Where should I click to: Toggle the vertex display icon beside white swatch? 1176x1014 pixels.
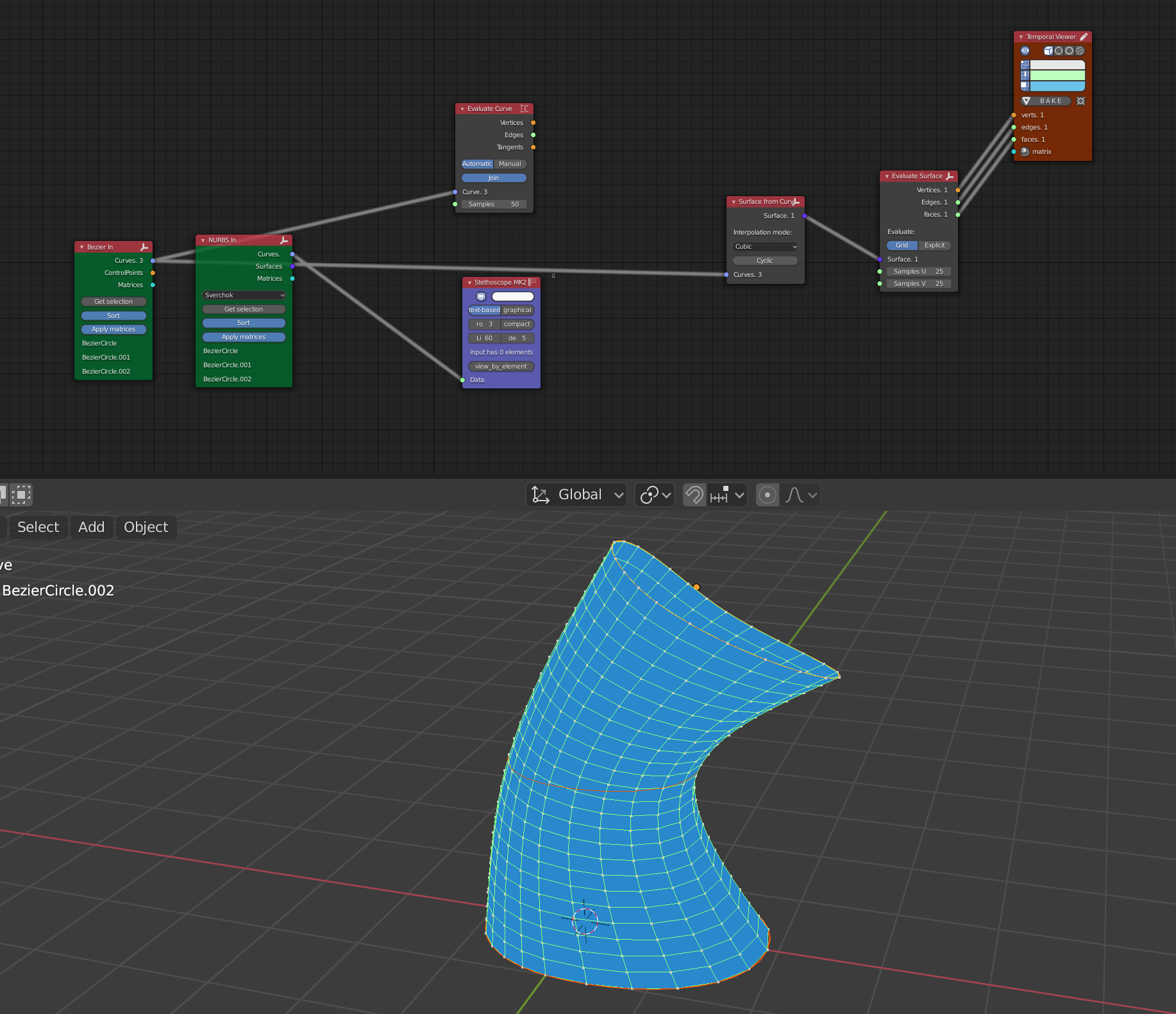[x=1025, y=65]
